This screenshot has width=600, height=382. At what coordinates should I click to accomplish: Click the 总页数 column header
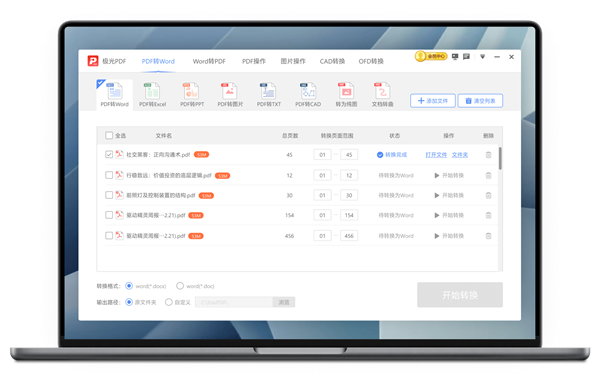click(290, 135)
